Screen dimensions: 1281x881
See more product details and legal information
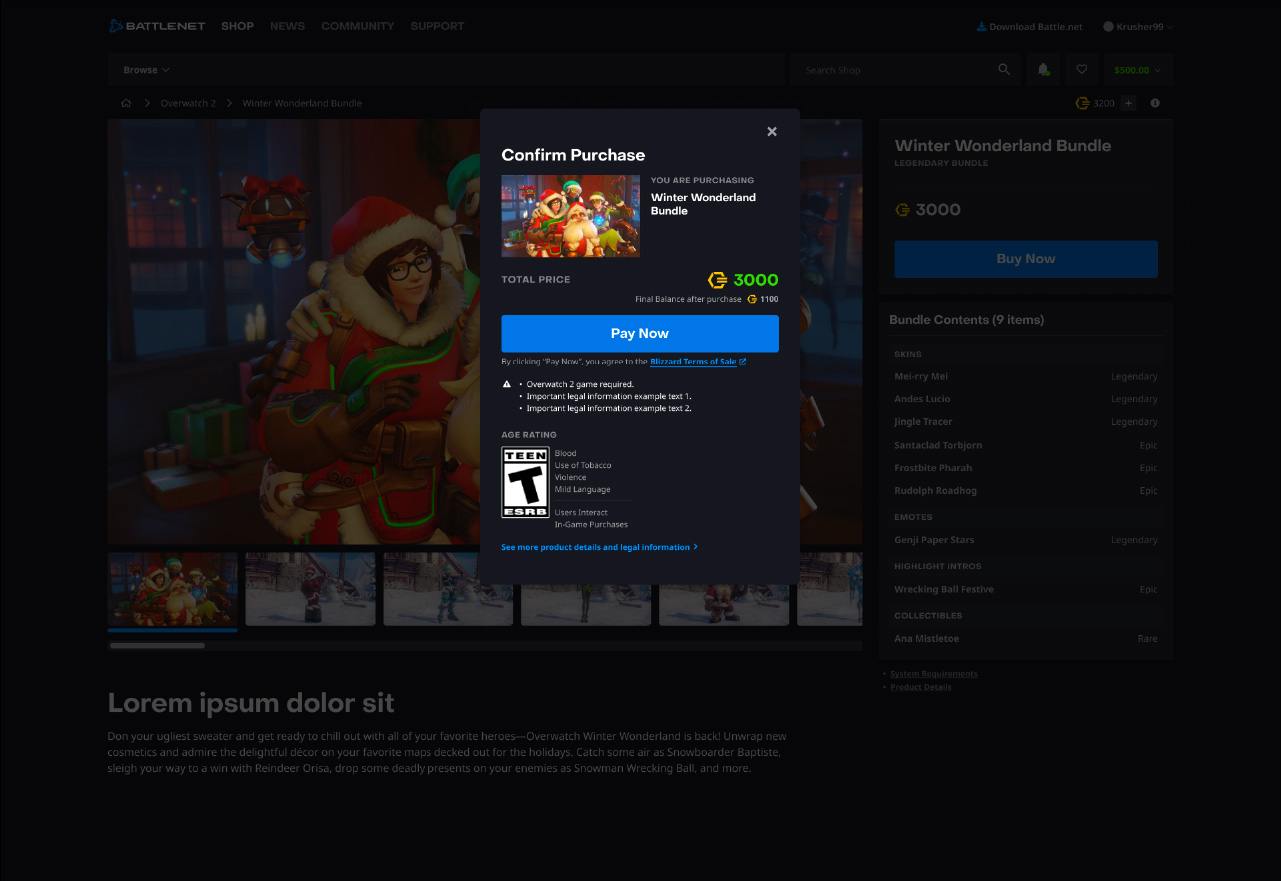599,547
